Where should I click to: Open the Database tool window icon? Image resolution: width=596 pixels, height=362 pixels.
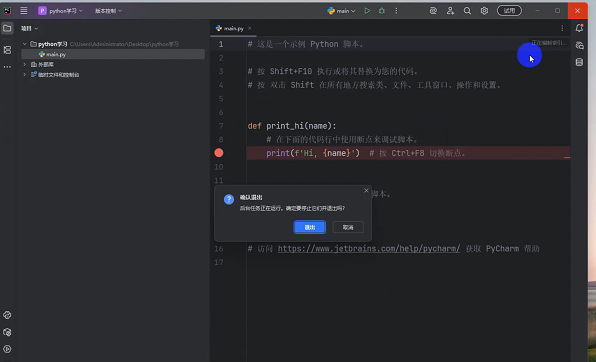pos(579,62)
